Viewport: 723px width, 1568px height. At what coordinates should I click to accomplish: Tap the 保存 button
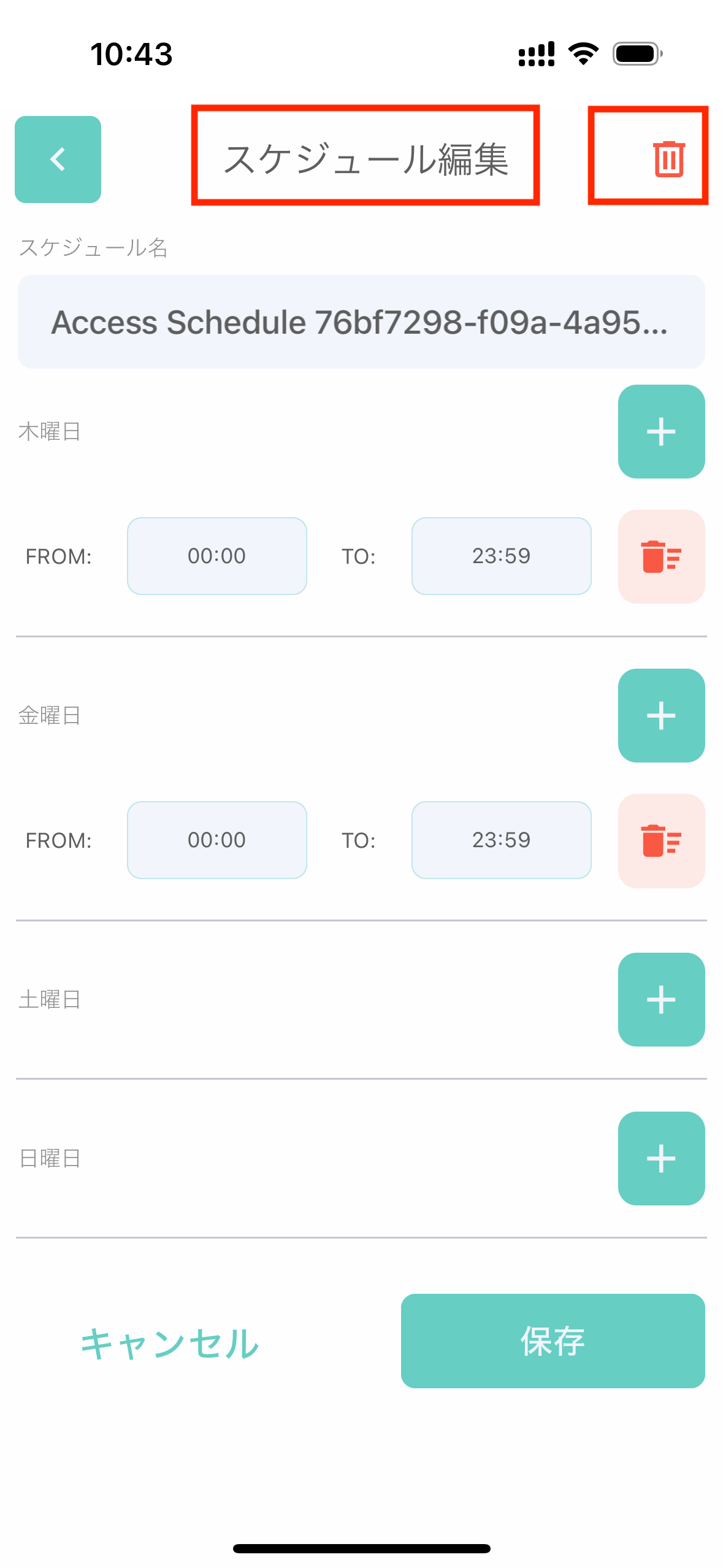[553, 1341]
